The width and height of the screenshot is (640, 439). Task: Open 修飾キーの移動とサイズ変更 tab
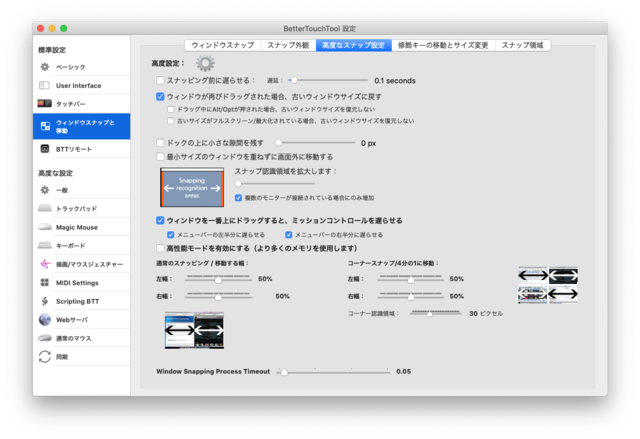pyautogui.click(x=443, y=45)
